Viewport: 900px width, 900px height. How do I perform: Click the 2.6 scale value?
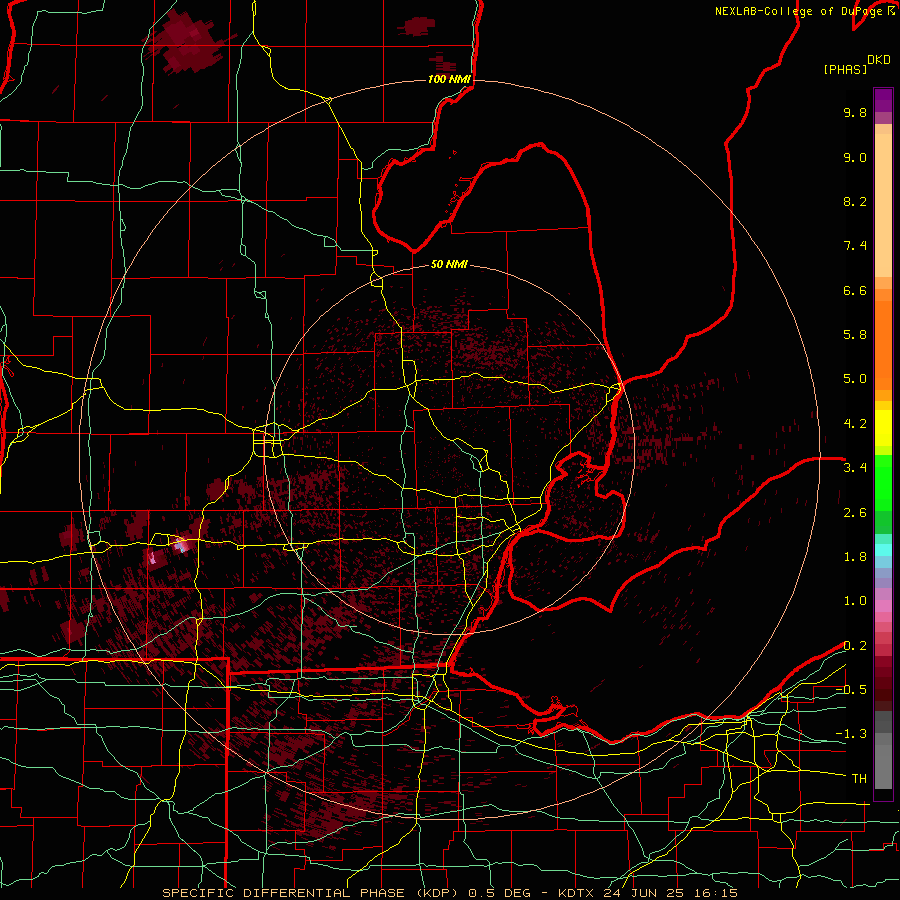855,513
